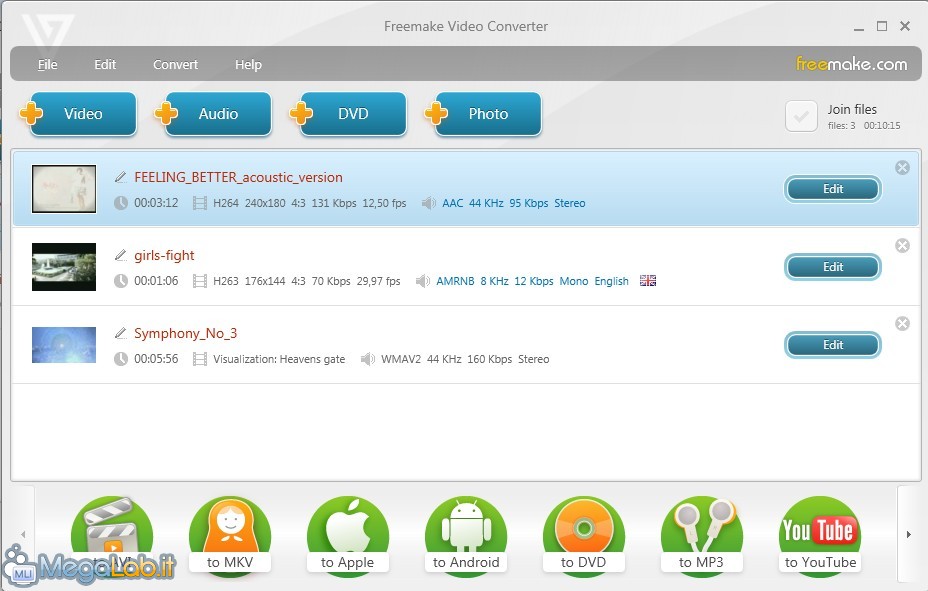Maximize the Freemake Video Converter window
Viewport: 928px width, 591px height.
click(x=882, y=26)
